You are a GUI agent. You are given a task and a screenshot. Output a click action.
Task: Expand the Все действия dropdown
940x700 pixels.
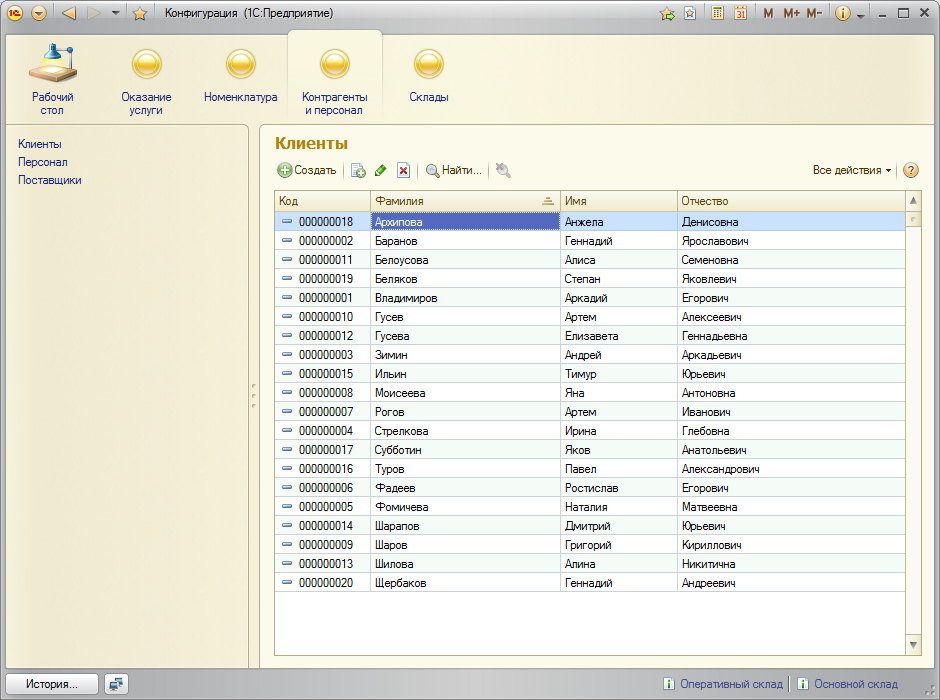click(852, 170)
